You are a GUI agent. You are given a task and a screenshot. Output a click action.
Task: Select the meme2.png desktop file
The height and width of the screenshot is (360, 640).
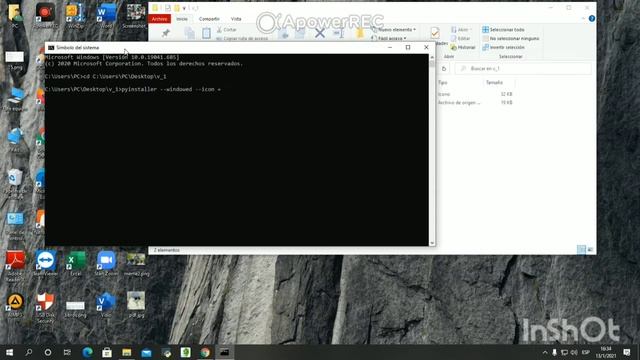pos(136,264)
